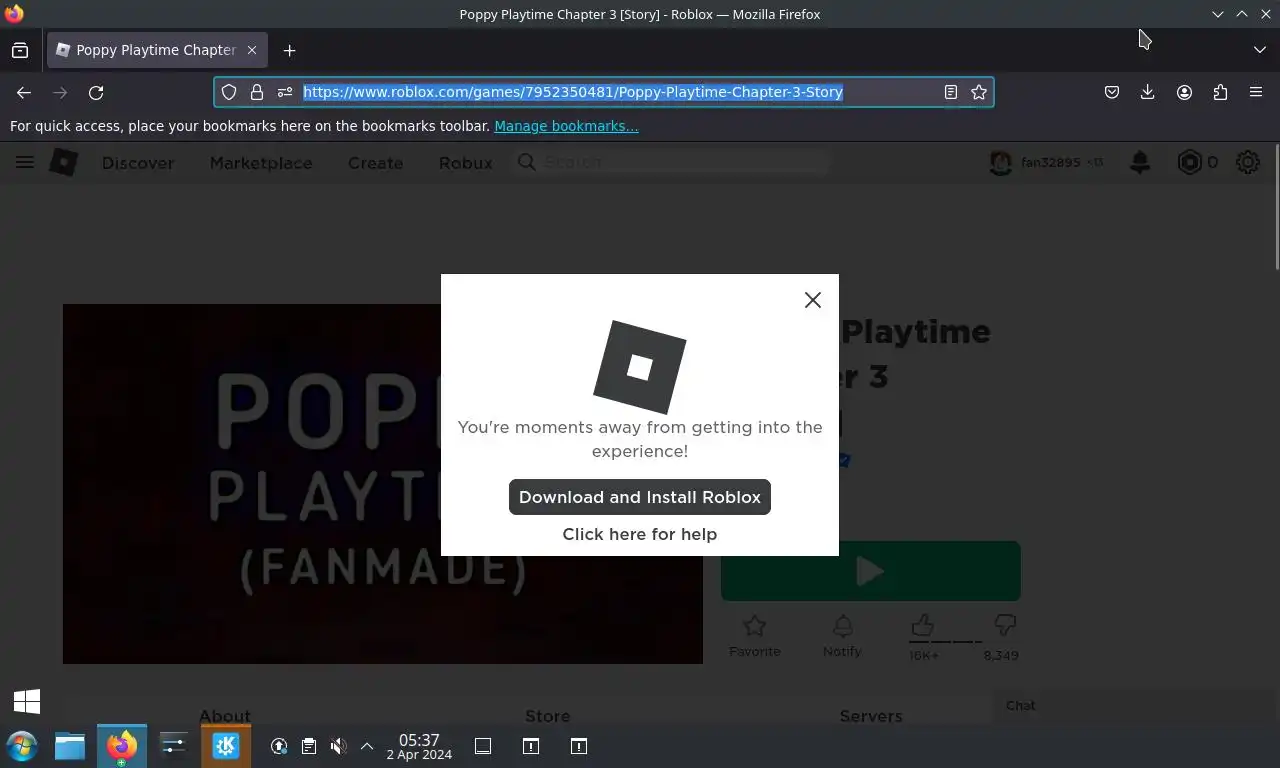Open the clipboard tray icon
This screenshot has height=768, width=1280.
tap(309, 746)
